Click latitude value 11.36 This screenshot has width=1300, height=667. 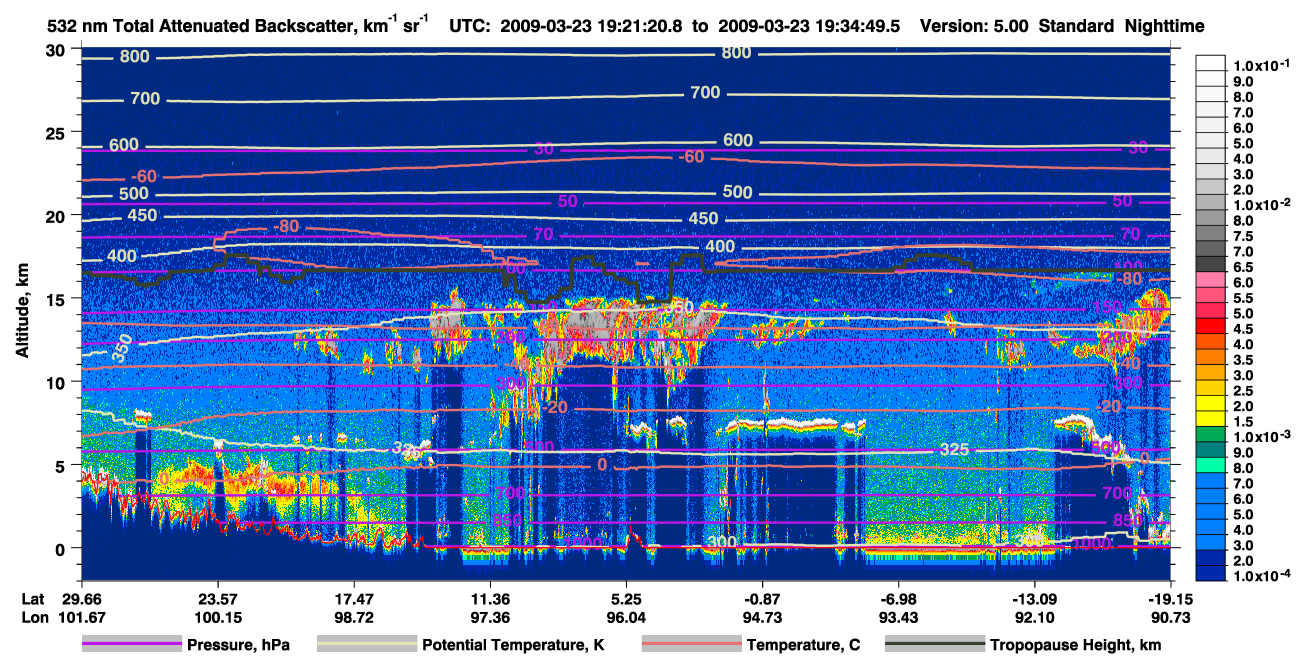point(490,599)
